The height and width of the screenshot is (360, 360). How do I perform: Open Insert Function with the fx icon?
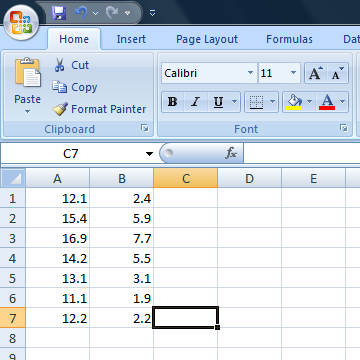231,153
